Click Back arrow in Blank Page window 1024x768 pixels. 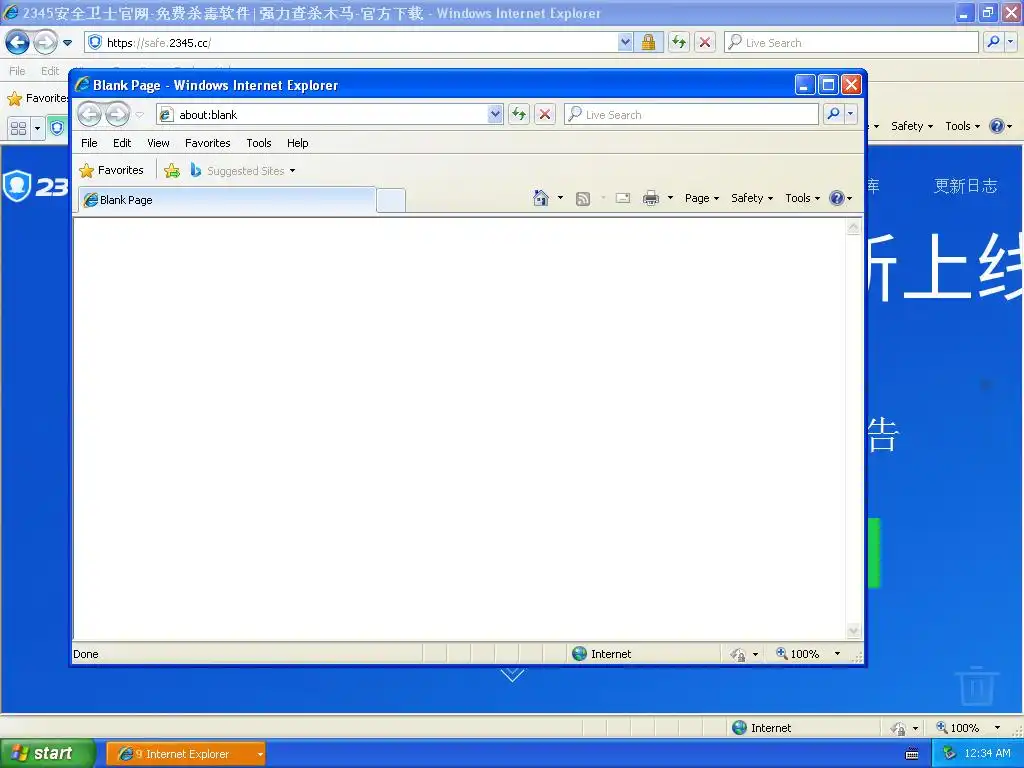89,115
